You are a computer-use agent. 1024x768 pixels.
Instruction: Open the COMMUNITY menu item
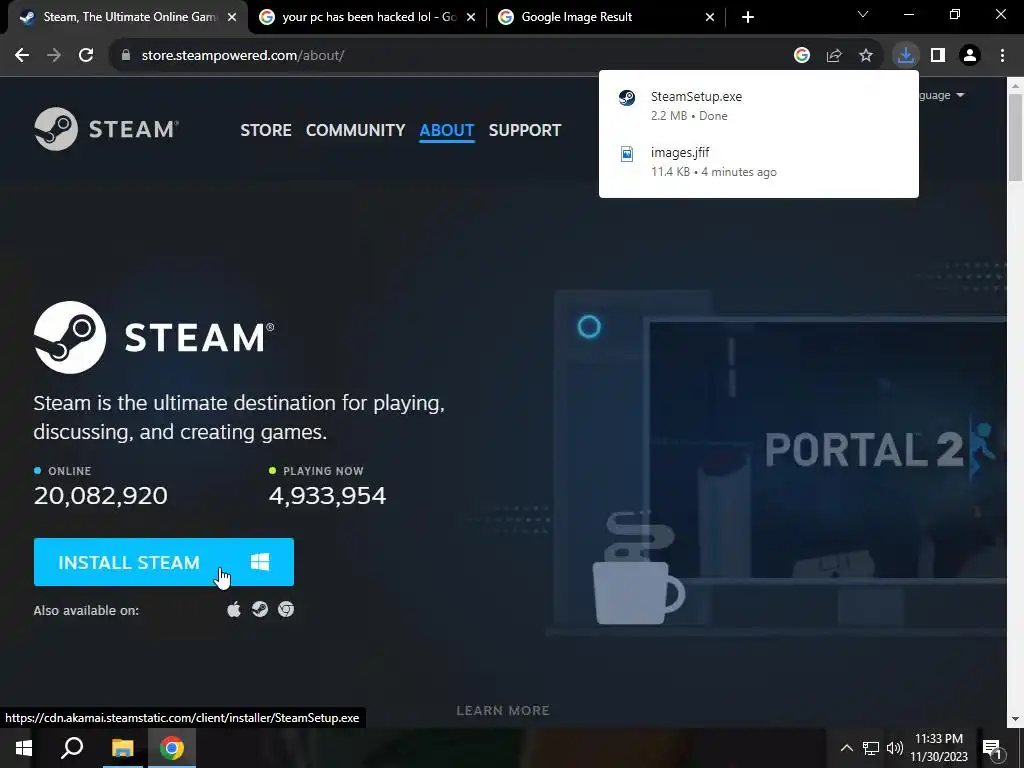[355, 130]
